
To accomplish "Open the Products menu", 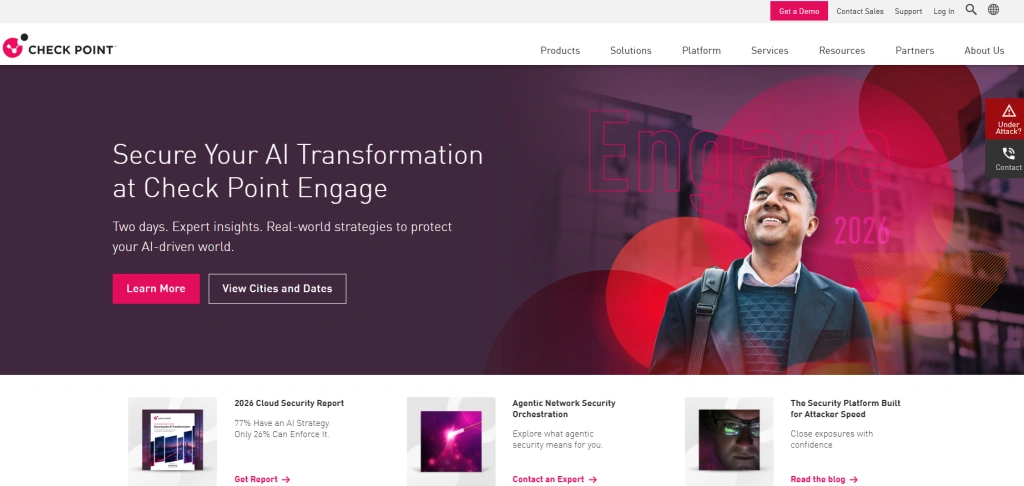I will [560, 50].
